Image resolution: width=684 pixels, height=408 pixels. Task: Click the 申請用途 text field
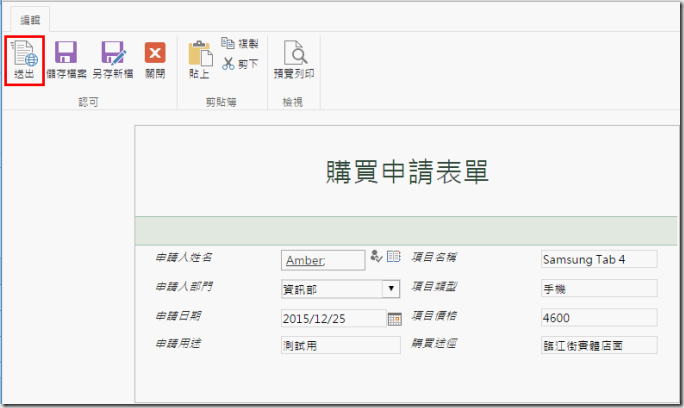point(340,346)
